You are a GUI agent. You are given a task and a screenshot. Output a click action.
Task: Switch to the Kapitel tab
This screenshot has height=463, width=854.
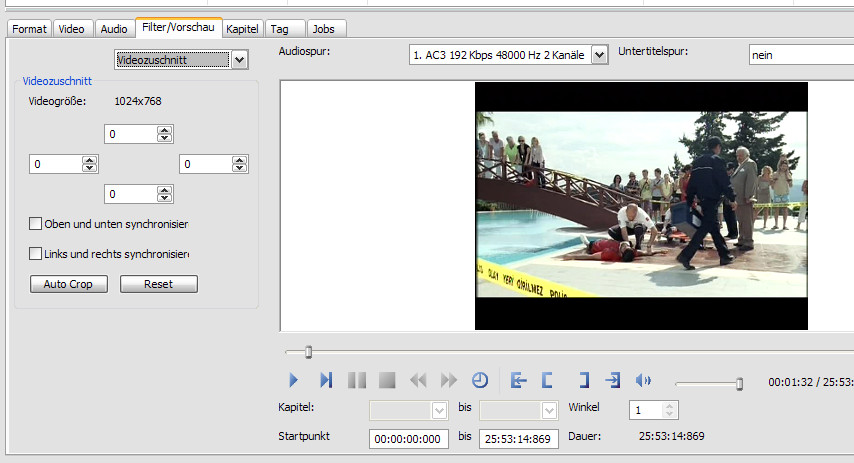[x=242, y=29]
